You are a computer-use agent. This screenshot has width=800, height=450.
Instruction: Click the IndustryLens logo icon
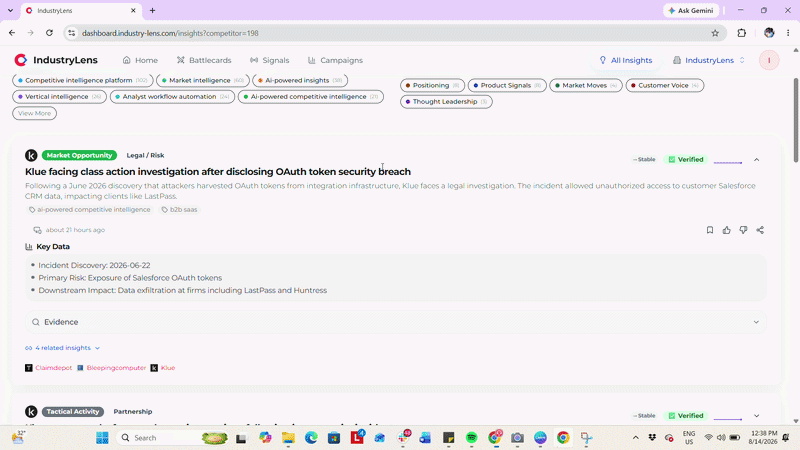[20, 60]
